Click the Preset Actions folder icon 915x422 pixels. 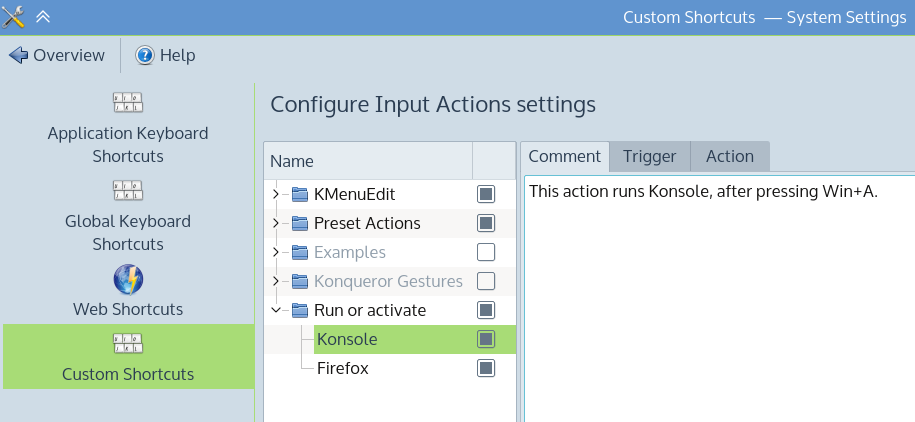[299, 223]
